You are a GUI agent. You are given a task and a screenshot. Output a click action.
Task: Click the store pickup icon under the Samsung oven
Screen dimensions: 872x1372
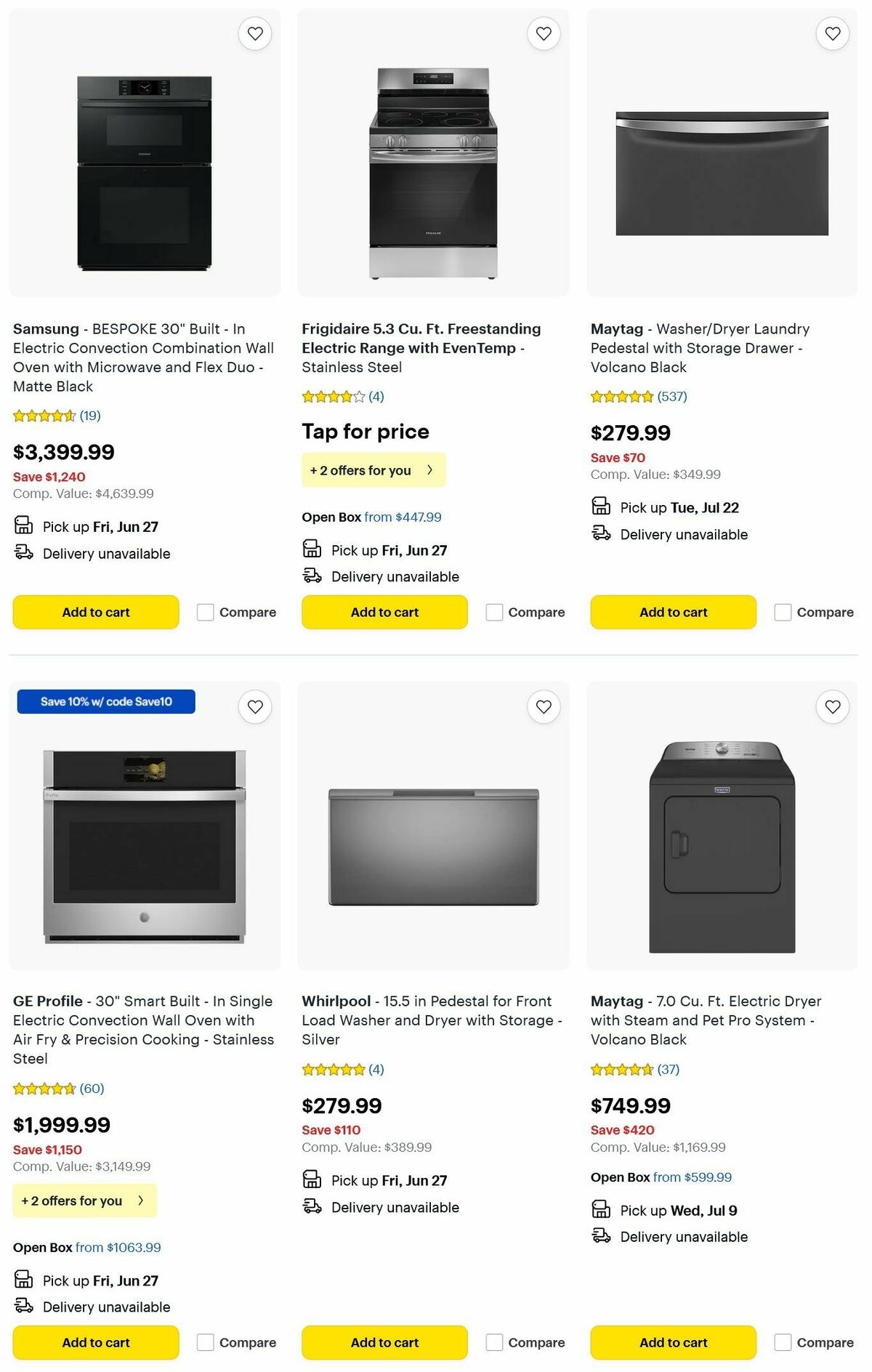[23, 525]
